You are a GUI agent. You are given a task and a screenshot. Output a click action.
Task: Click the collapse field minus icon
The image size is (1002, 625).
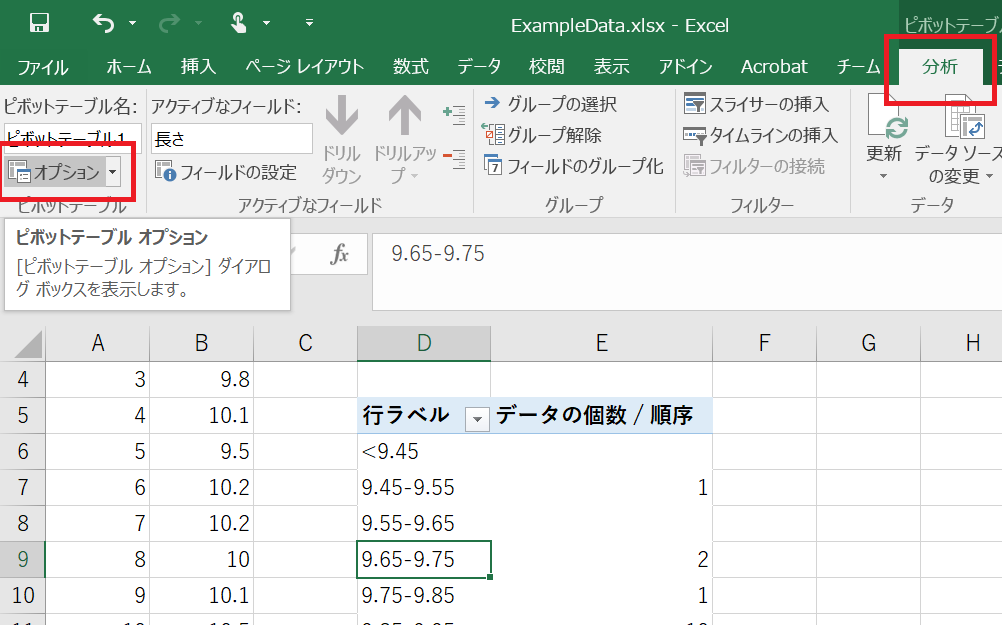(454, 158)
